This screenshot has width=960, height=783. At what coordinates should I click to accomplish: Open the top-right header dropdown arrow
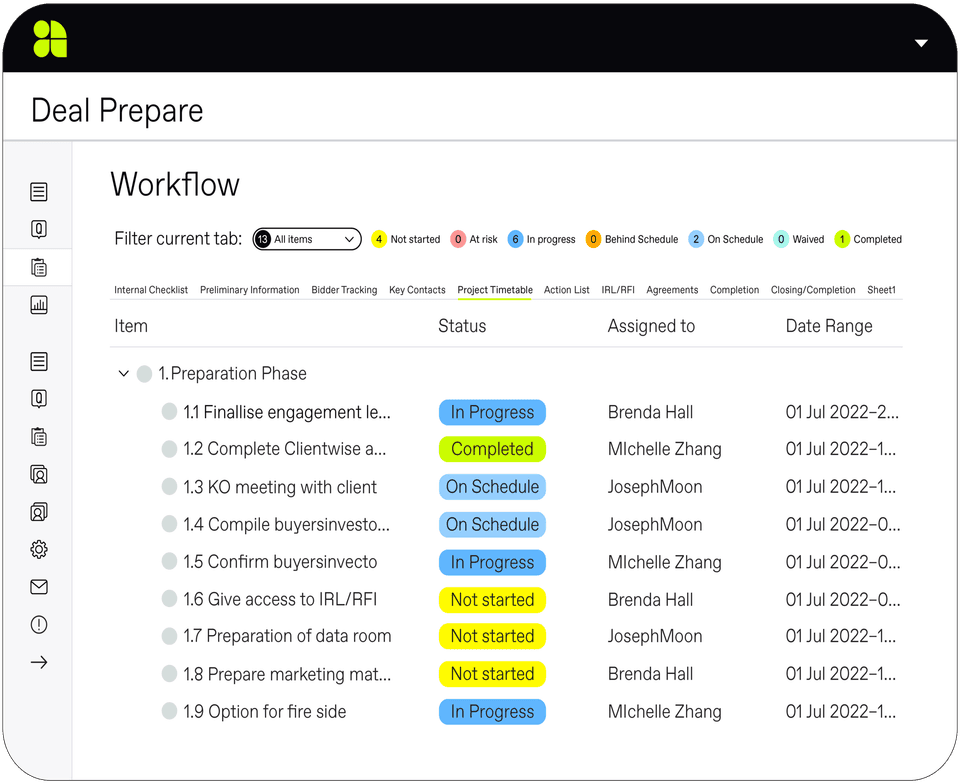coord(921,43)
